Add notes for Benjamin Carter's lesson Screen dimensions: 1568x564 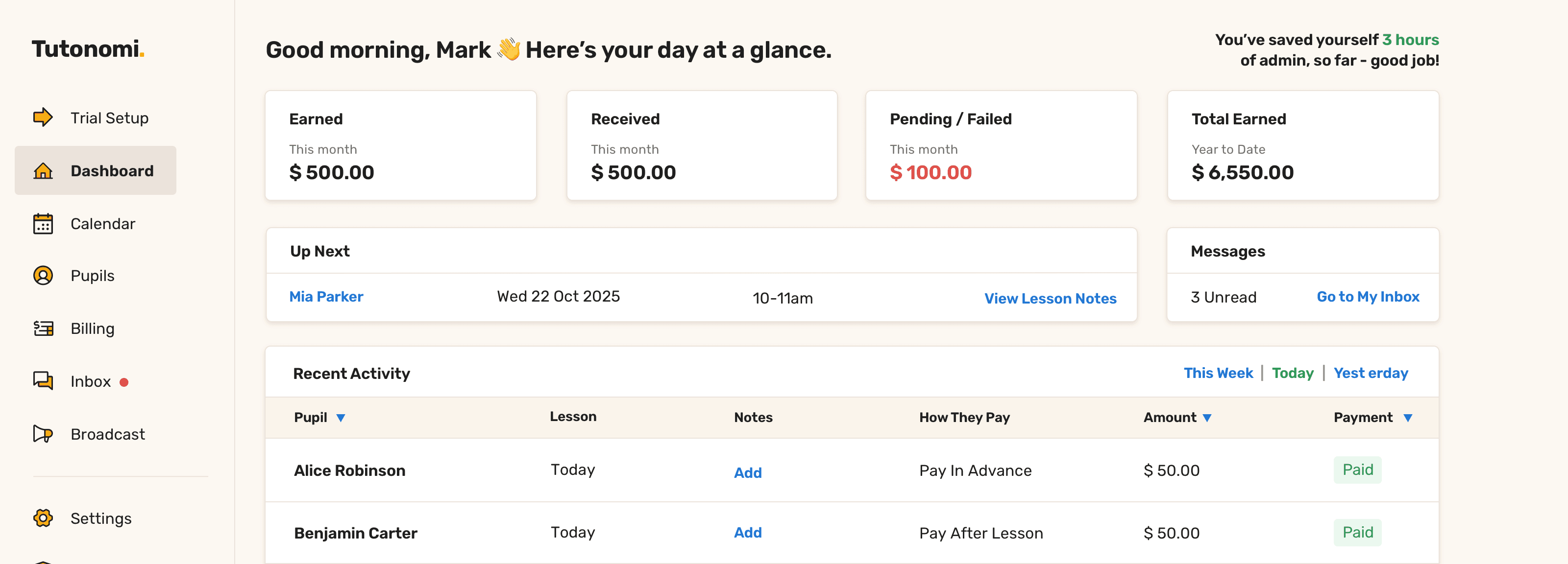click(x=747, y=532)
